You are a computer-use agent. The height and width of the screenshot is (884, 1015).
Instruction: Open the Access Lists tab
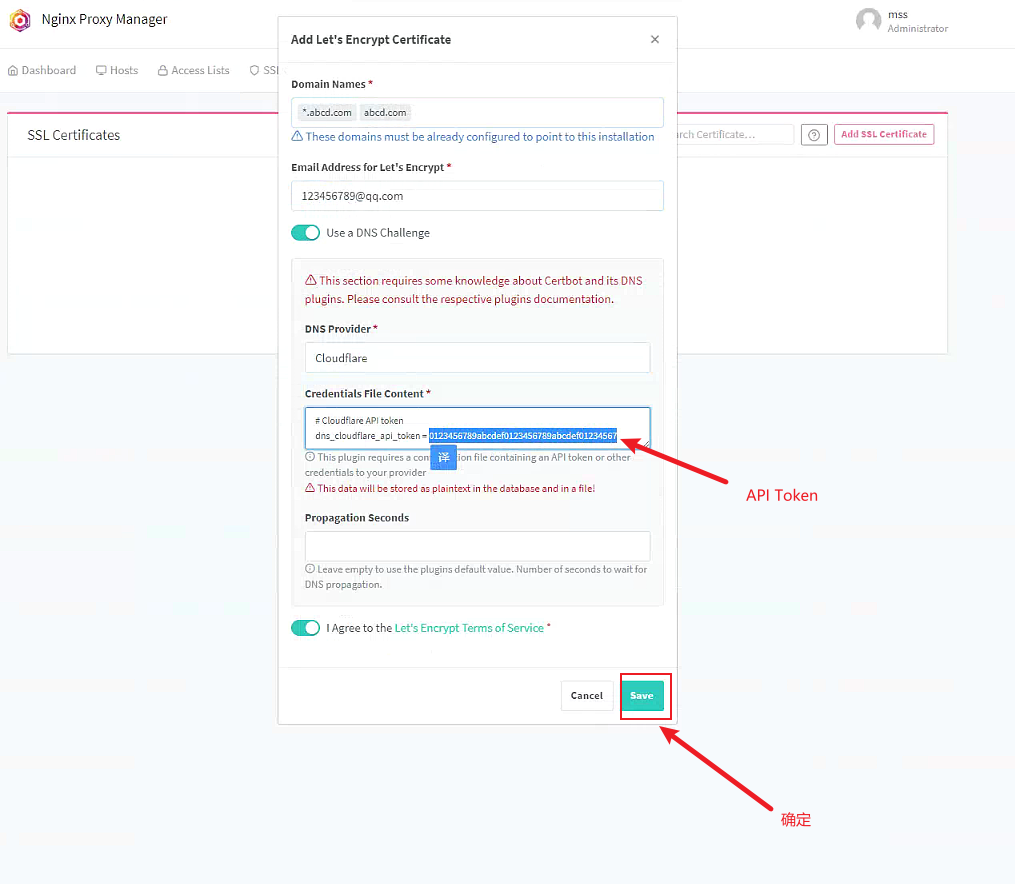(194, 70)
